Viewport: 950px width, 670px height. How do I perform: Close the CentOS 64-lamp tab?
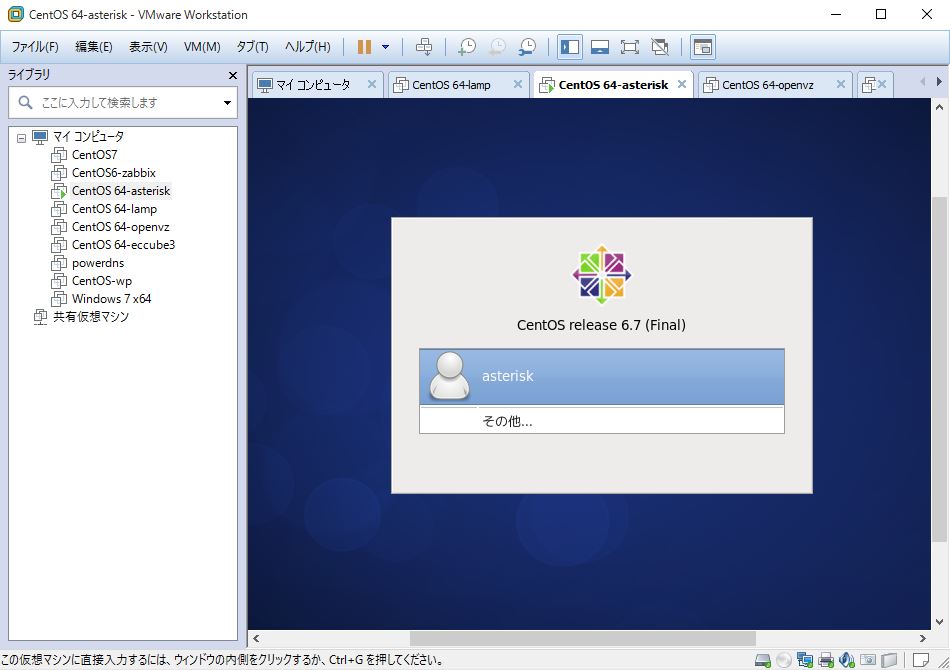click(x=518, y=84)
